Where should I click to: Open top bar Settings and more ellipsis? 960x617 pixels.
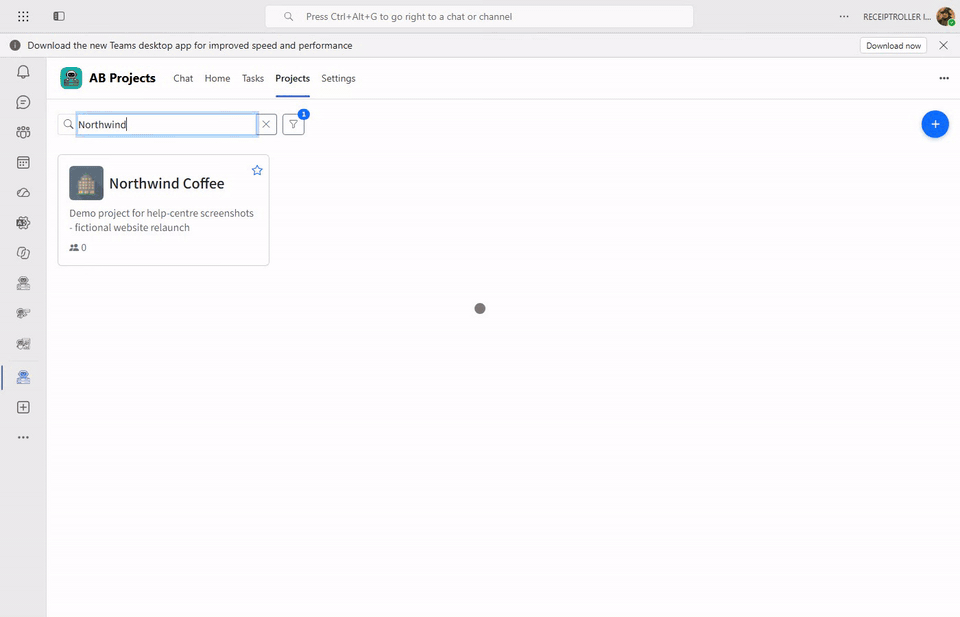[844, 17]
